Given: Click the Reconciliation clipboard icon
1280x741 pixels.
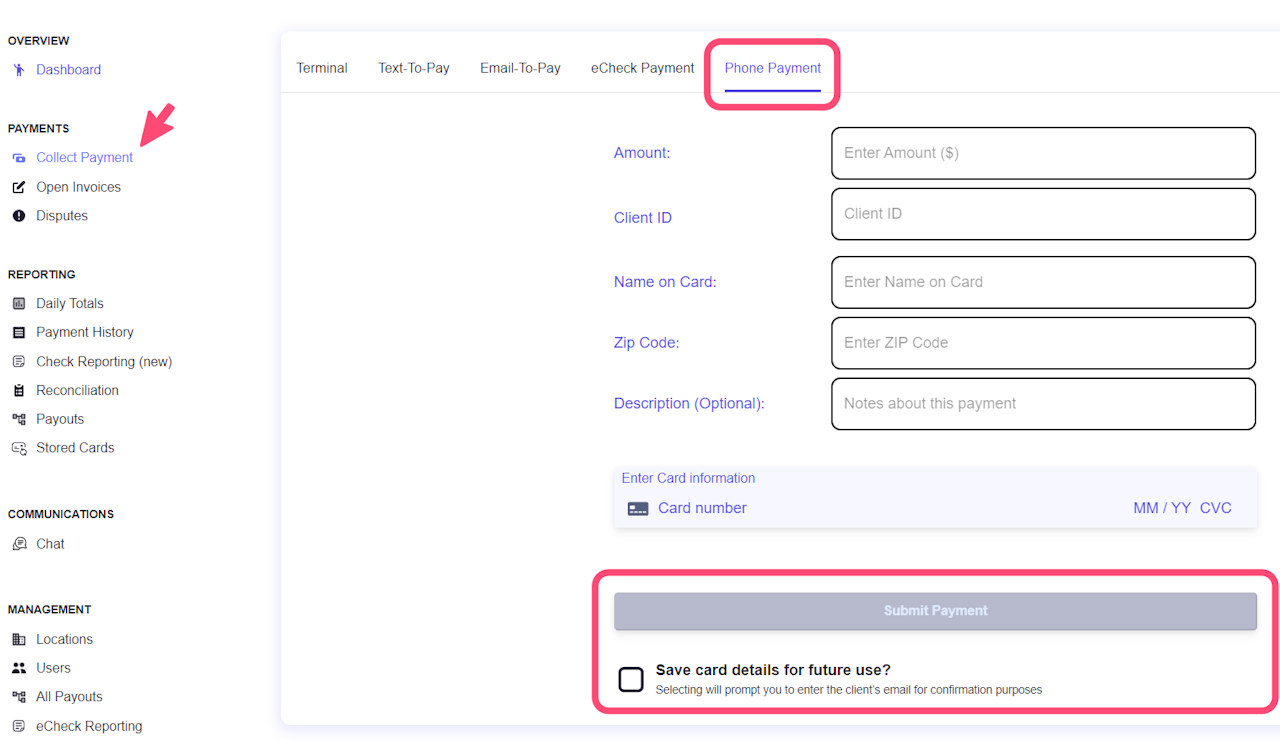Looking at the screenshot, I should coord(19,391).
